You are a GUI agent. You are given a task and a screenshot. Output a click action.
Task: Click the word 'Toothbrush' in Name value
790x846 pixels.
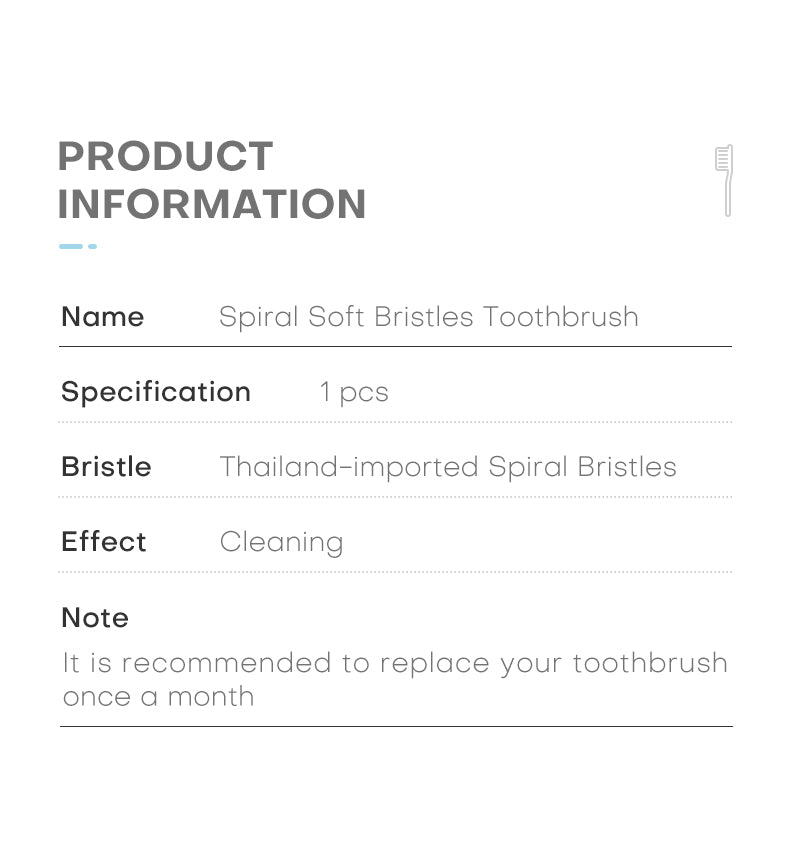(561, 317)
